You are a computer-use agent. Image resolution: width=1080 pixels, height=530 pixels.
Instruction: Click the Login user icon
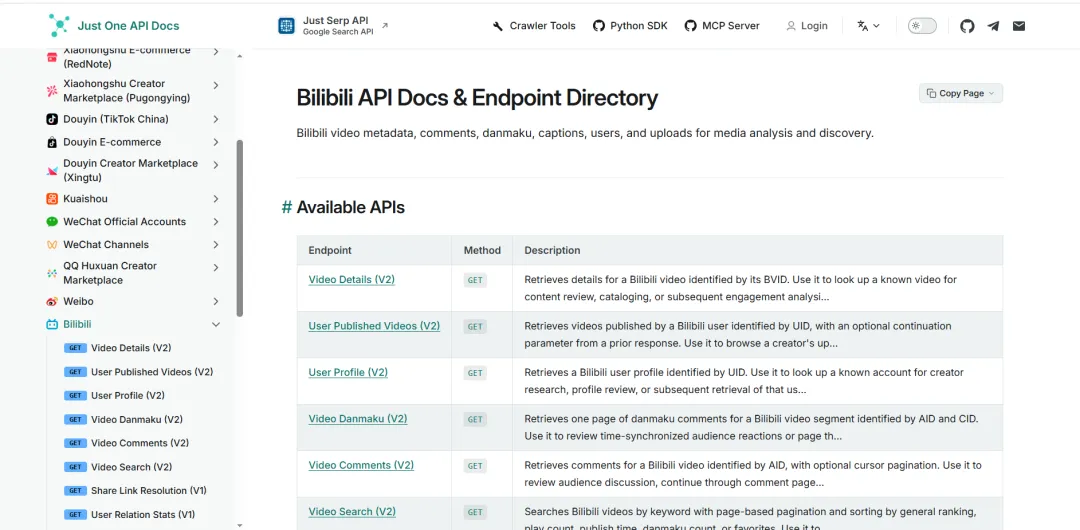tap(791, 26)
